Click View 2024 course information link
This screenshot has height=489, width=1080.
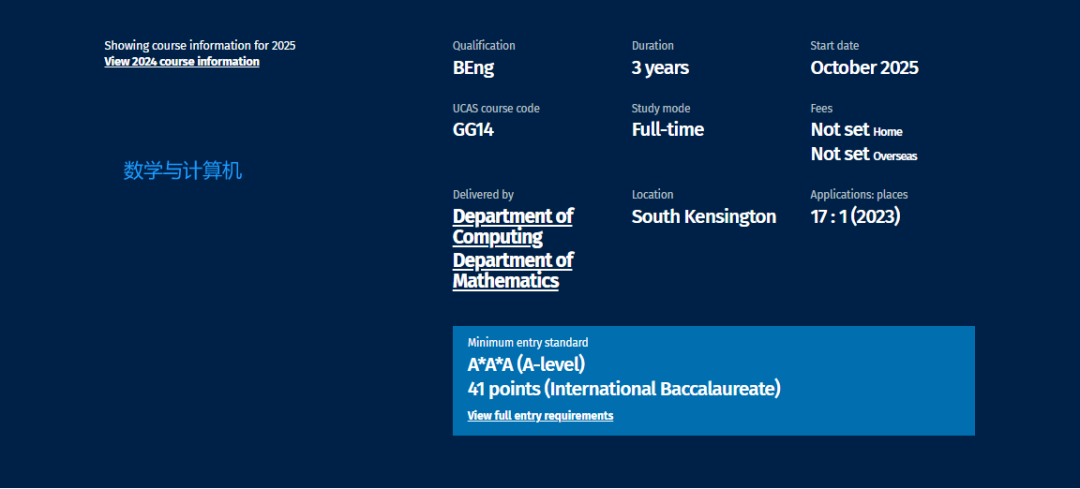[181, 62]
